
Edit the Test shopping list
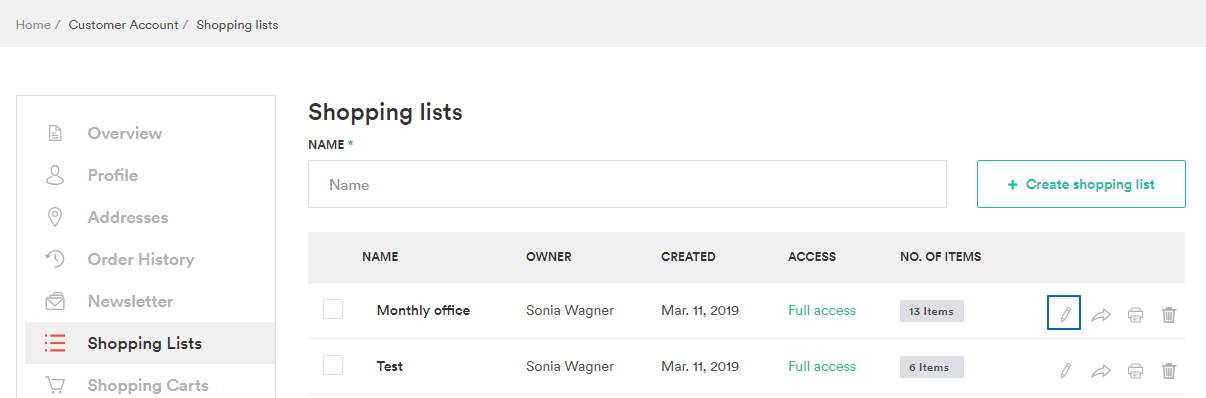[x=1065, y=371]
